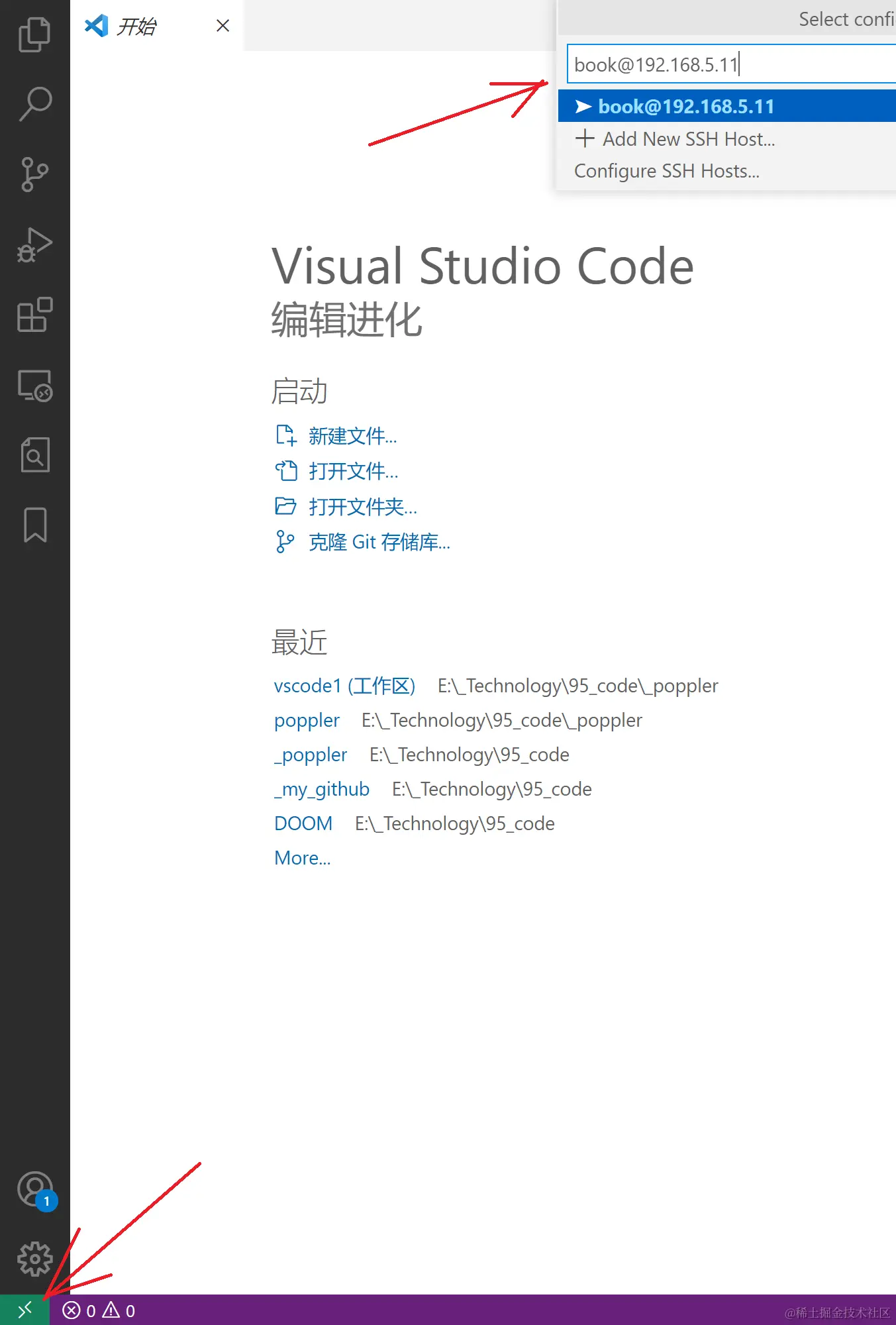Open the Bookmarks icon in activity bar
The height and width of the screenshot is (1325, 896).
pos(35,525)
